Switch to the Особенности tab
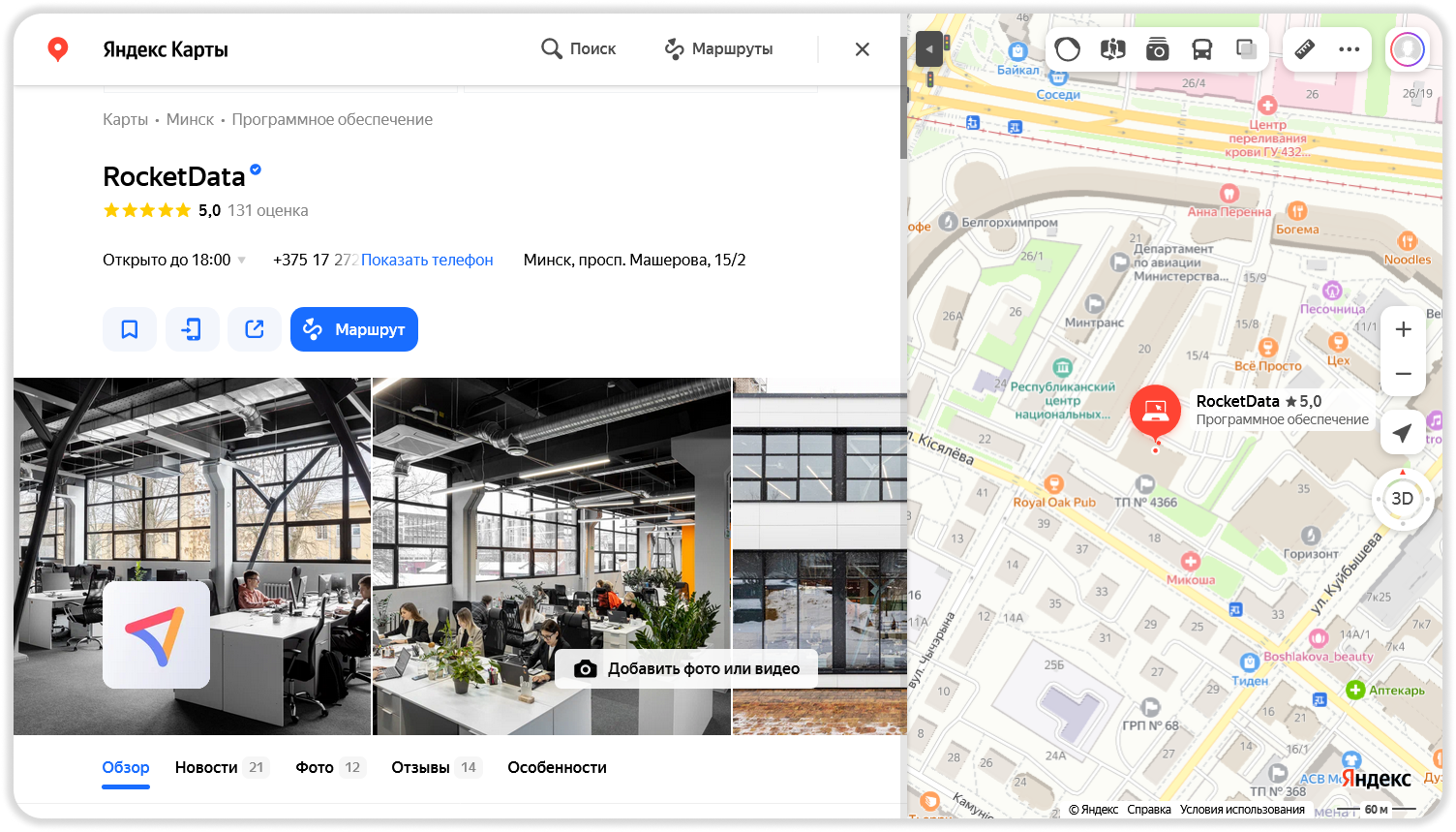 click(x=557, y=767)
